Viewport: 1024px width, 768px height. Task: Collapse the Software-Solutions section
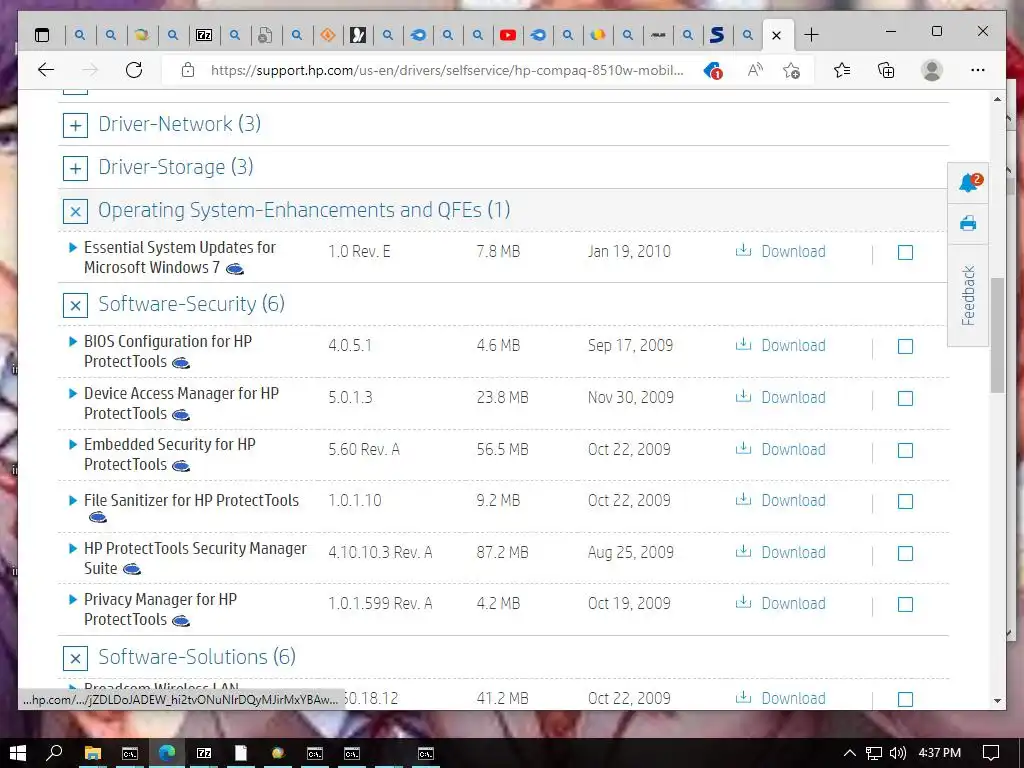[75, 658]
